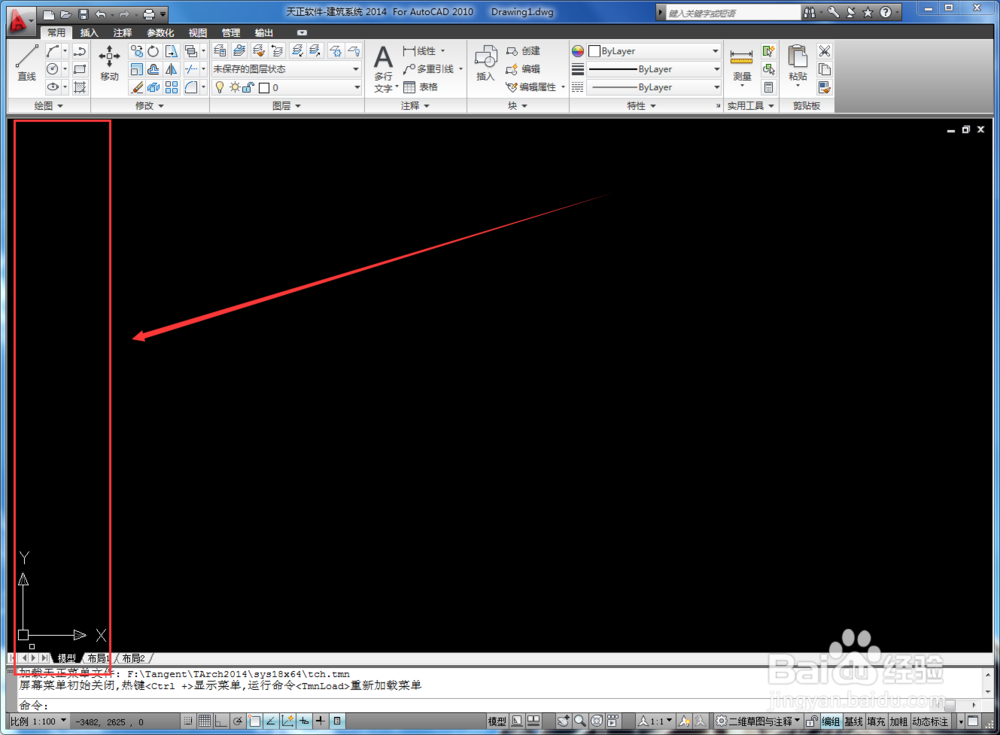The width and height of the screenshot is (1000, 735).
Task: Click the Insert block (插入) icon
Action: click(x=485, y=63)
